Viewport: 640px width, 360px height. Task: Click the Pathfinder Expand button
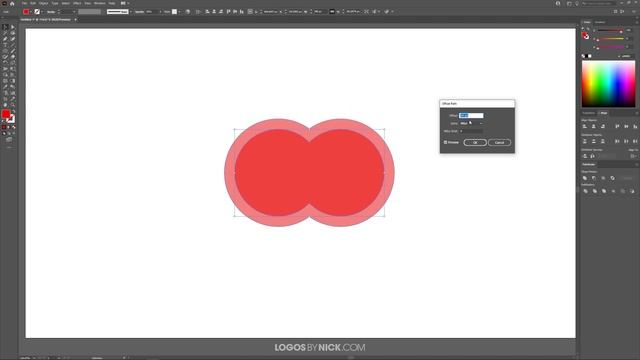628,178
